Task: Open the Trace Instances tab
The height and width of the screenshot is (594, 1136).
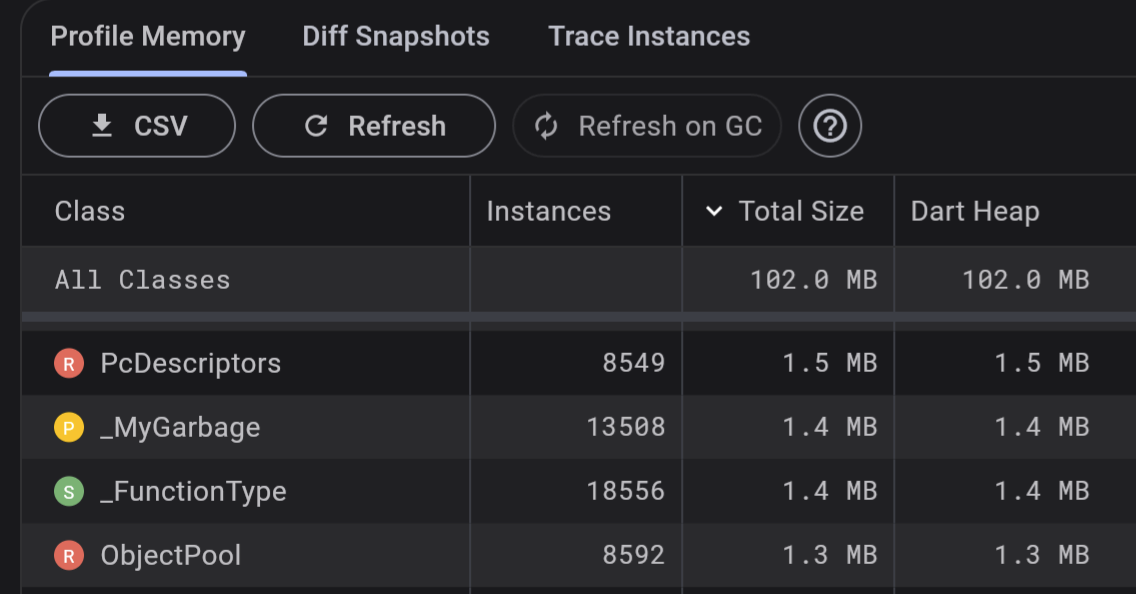Action: [x=649, y=37]
